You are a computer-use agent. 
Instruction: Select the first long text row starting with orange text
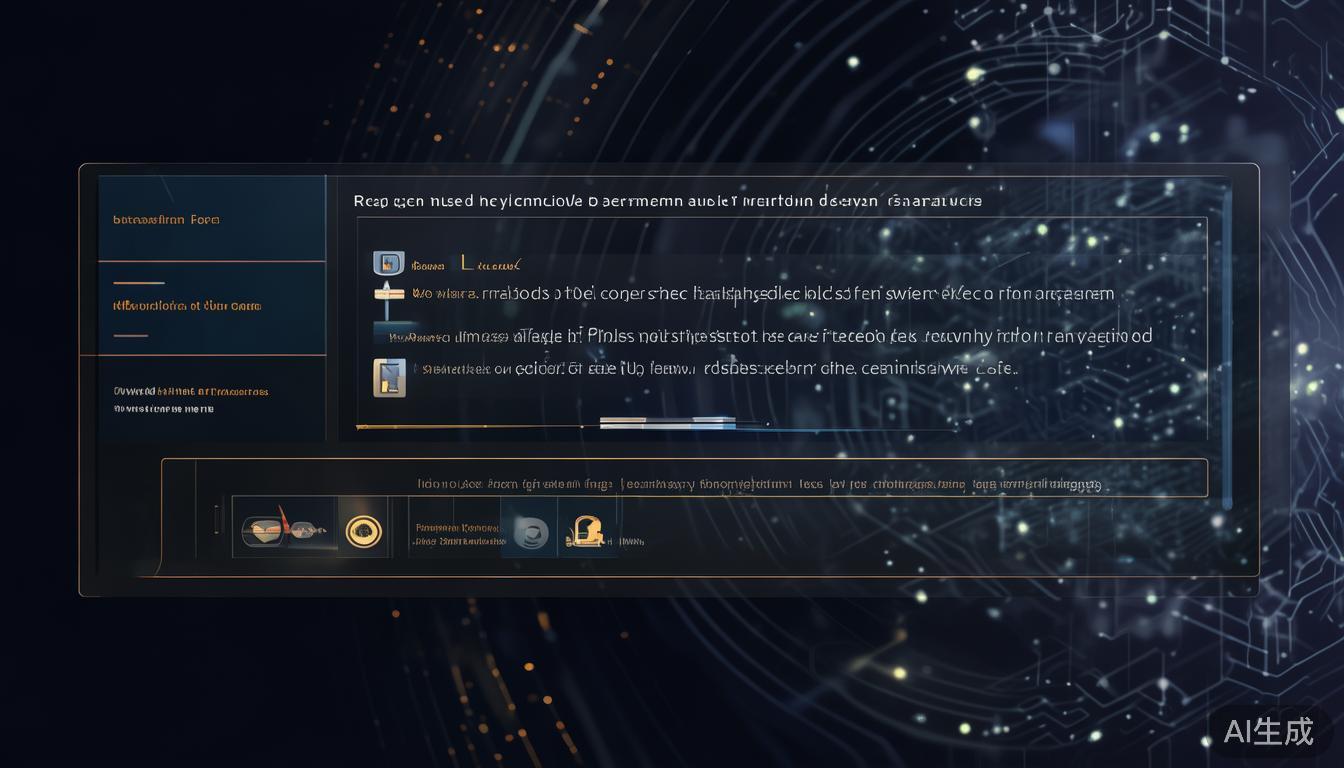coord(762,294)
